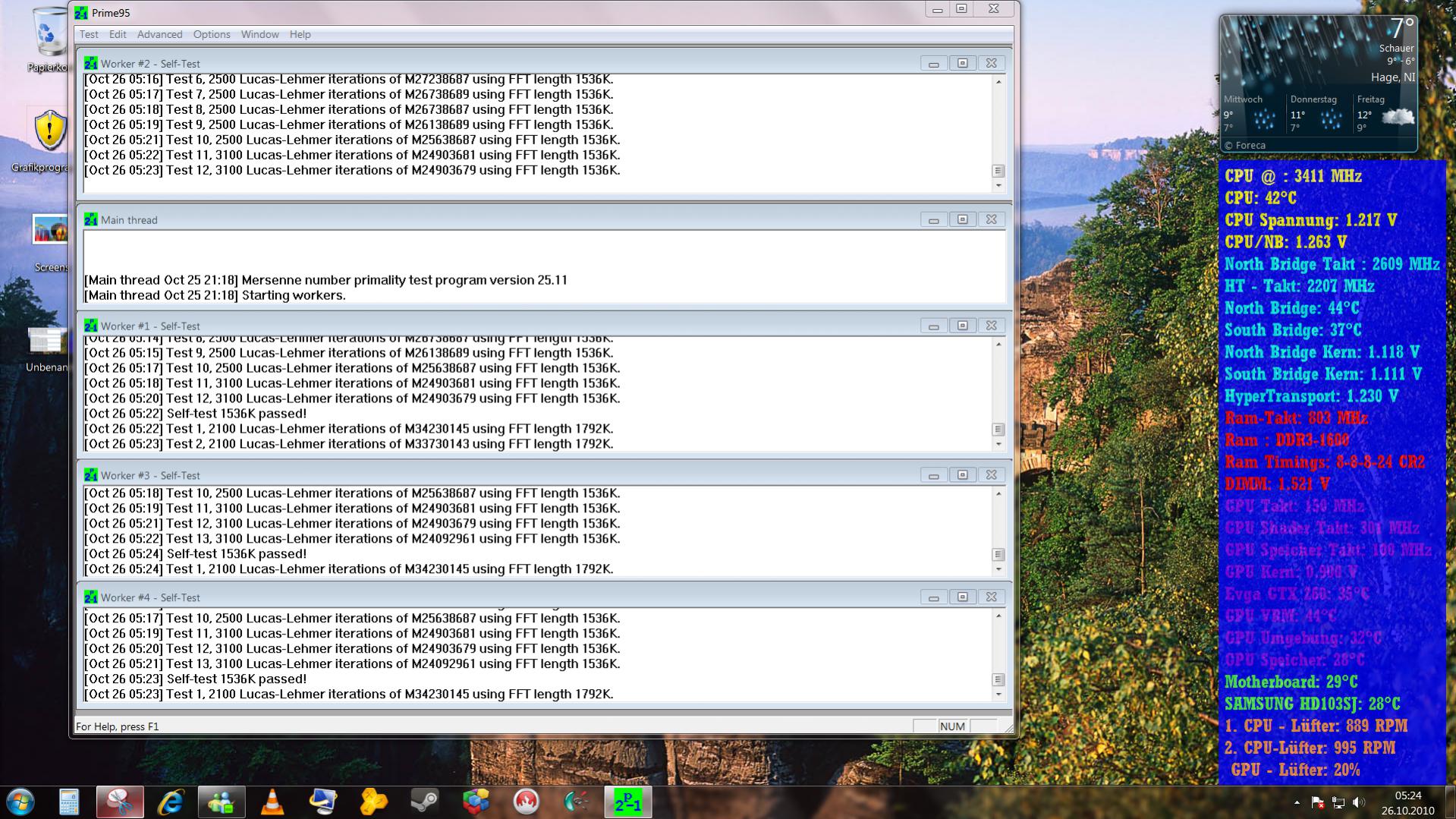Open the colored cubes defrag taskbar icon
The image size is (1456, 819).
[476, 802]
